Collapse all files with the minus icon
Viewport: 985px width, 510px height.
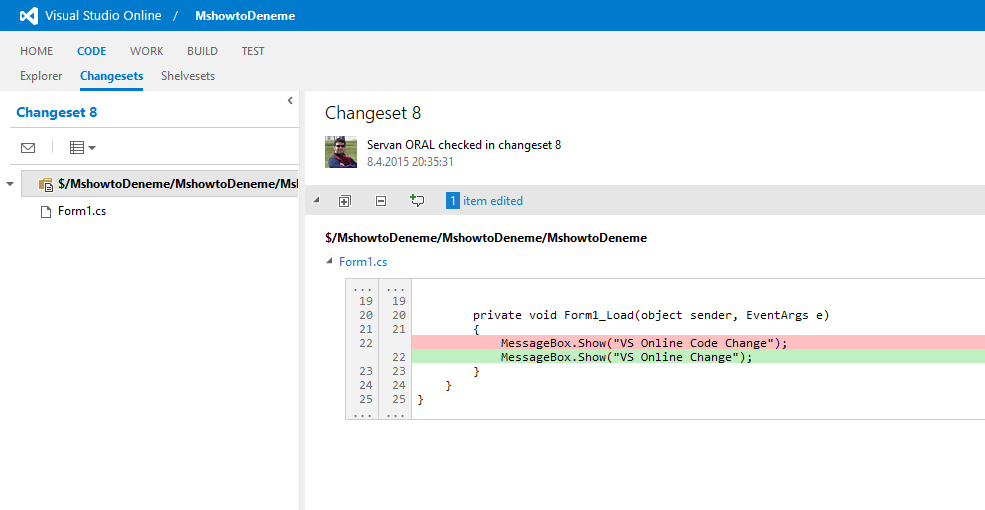coord(381,201)
